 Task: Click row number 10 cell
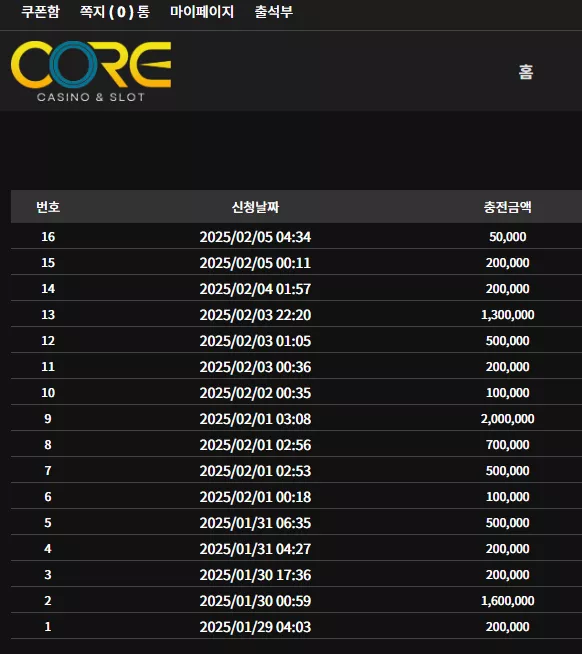(x=48, y=392)
